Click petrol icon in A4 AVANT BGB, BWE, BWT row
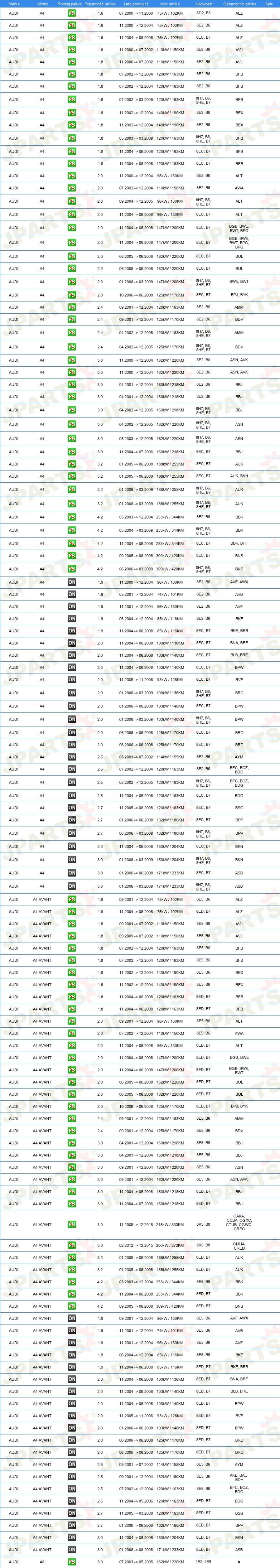Viewport: 280px width, 1568px height. click(72, 1070)
